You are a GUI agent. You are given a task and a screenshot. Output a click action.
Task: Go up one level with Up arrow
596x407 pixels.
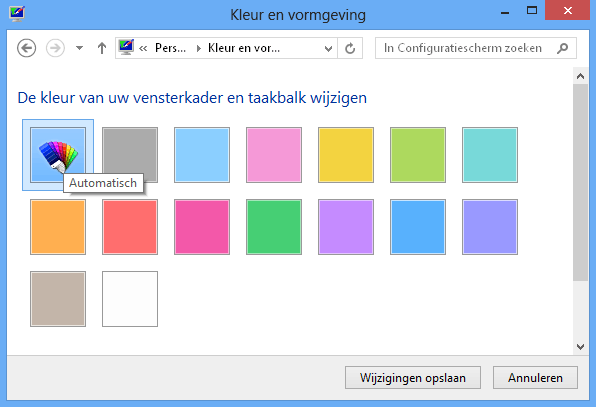101,48
